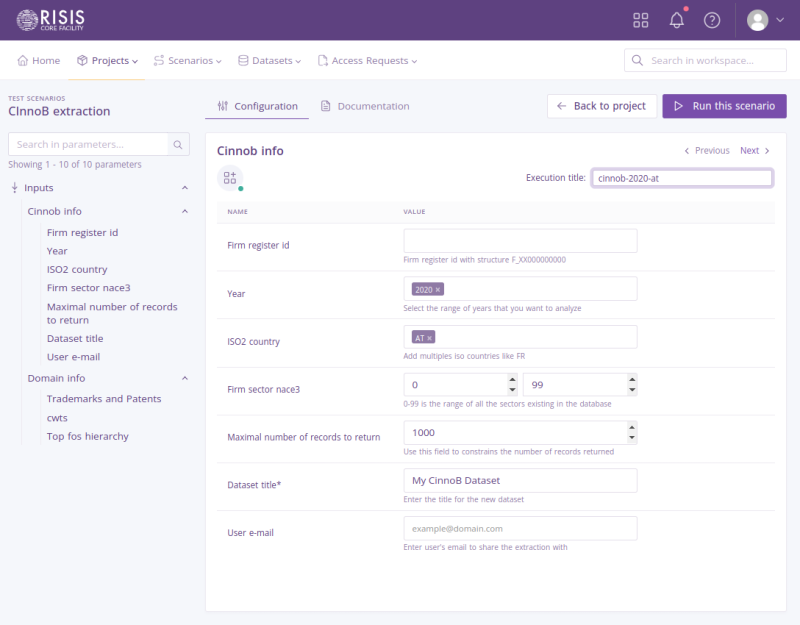This screenshot has height=625, width=800.
Task: Open the Access Requests menu
Action: pos(367,61)
